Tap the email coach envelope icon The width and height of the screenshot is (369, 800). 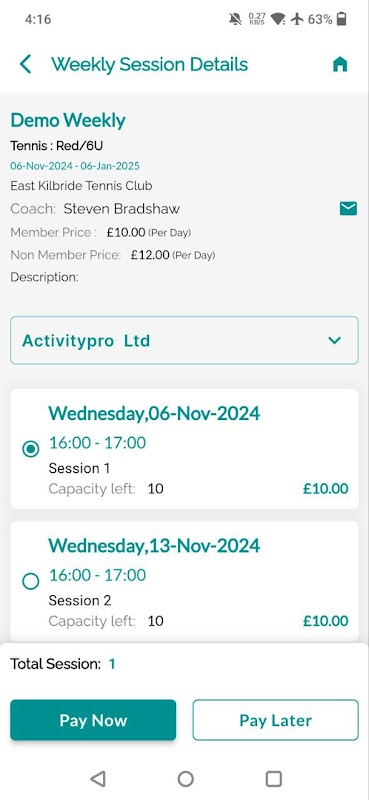pyautogui.click(x=348, y=208)
